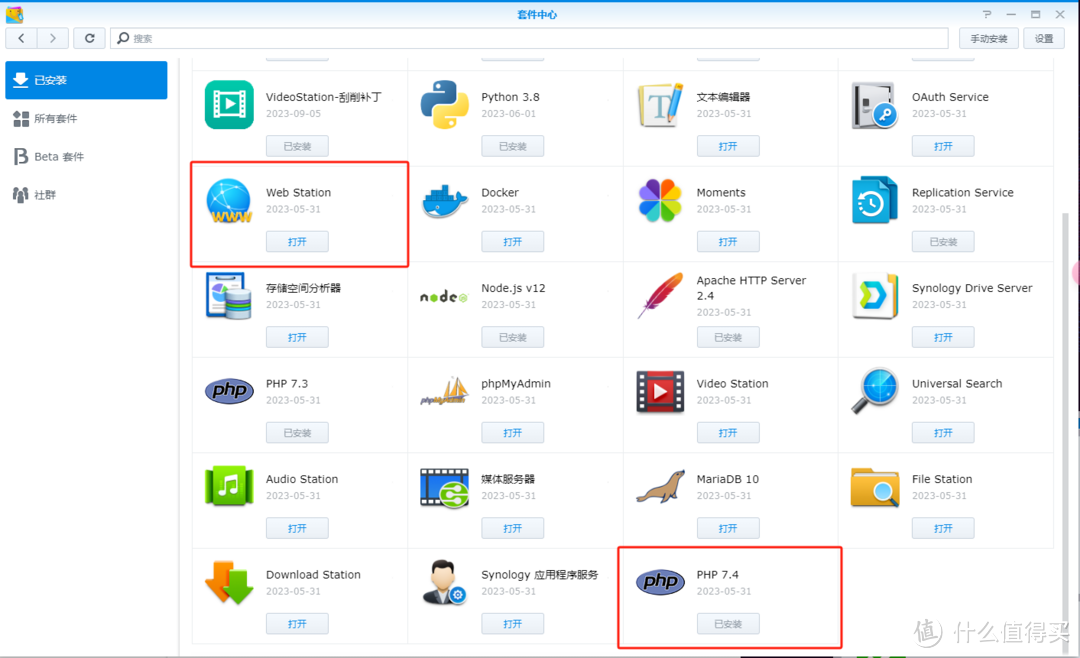This screenshot has width=1080, height=658.
Task: Select the Installed sidebar tab
Action: (x=86, y=80)
